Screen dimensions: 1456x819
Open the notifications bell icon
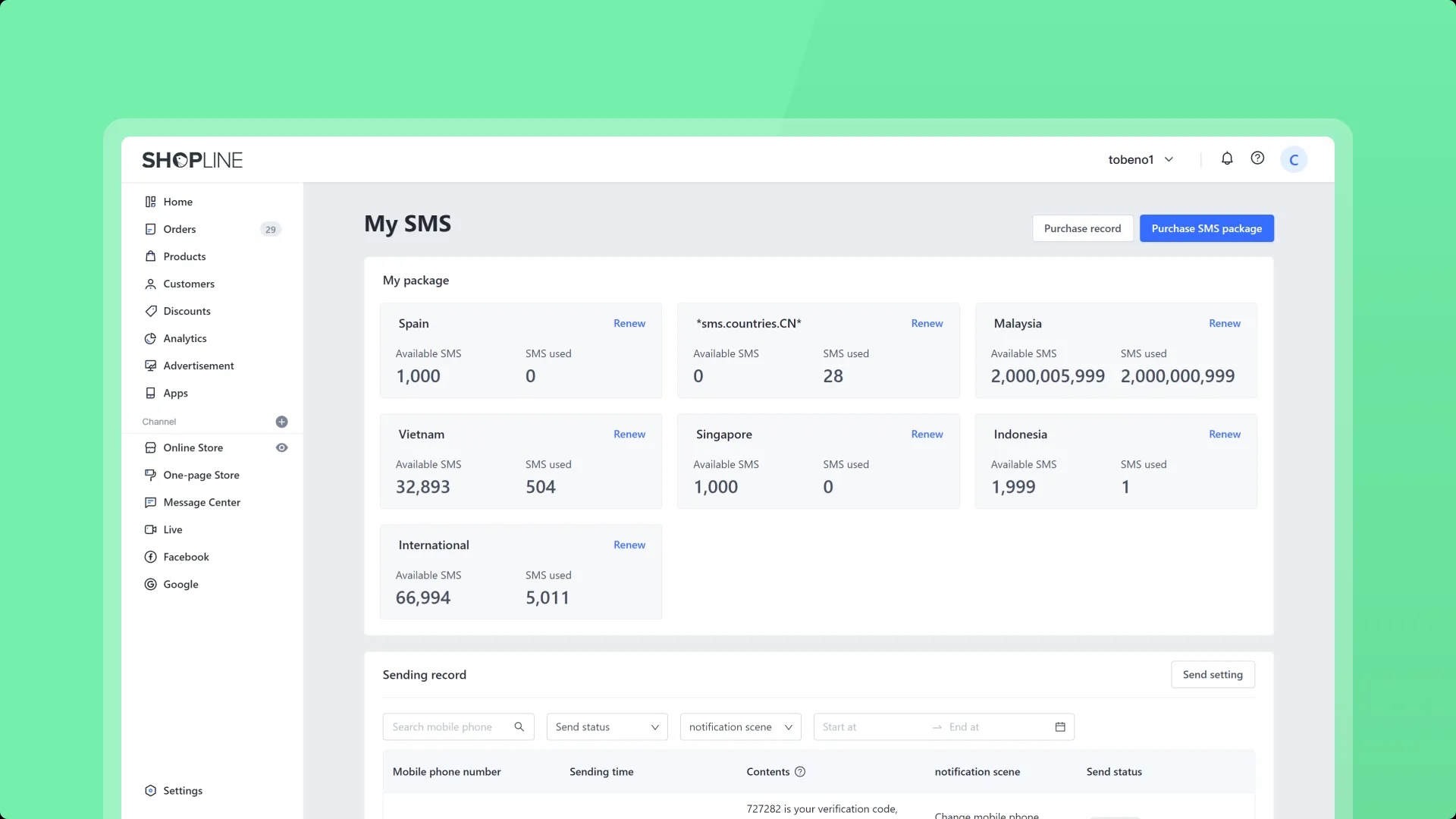click(1227, 158)
